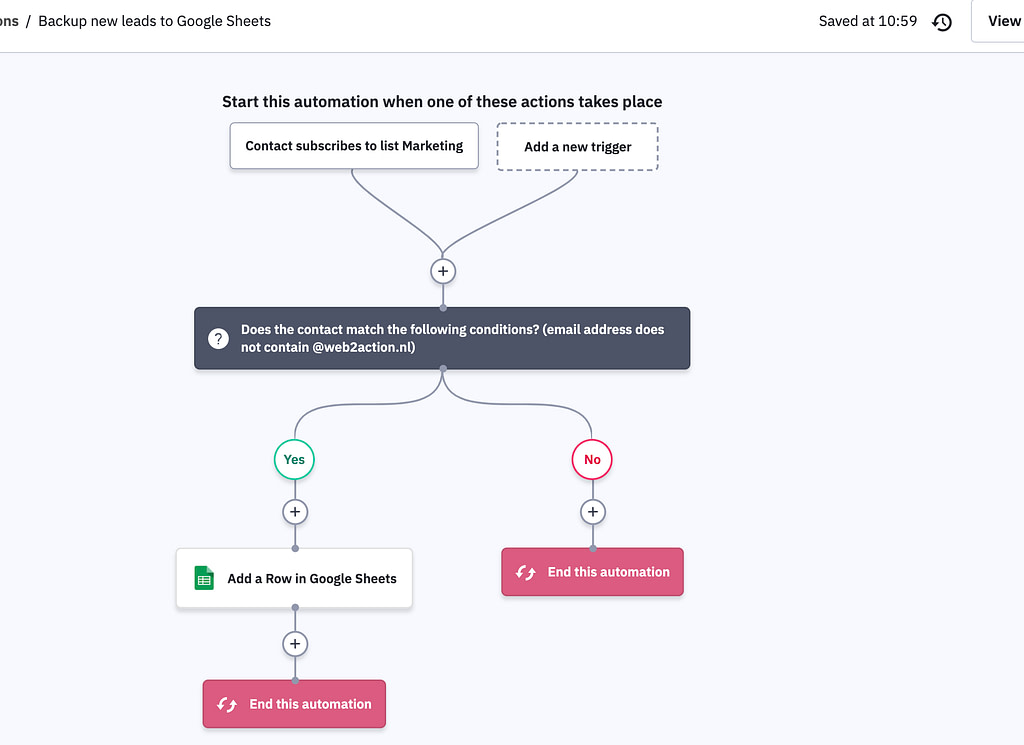Click the Google Sheets icon on the action step

203,578
